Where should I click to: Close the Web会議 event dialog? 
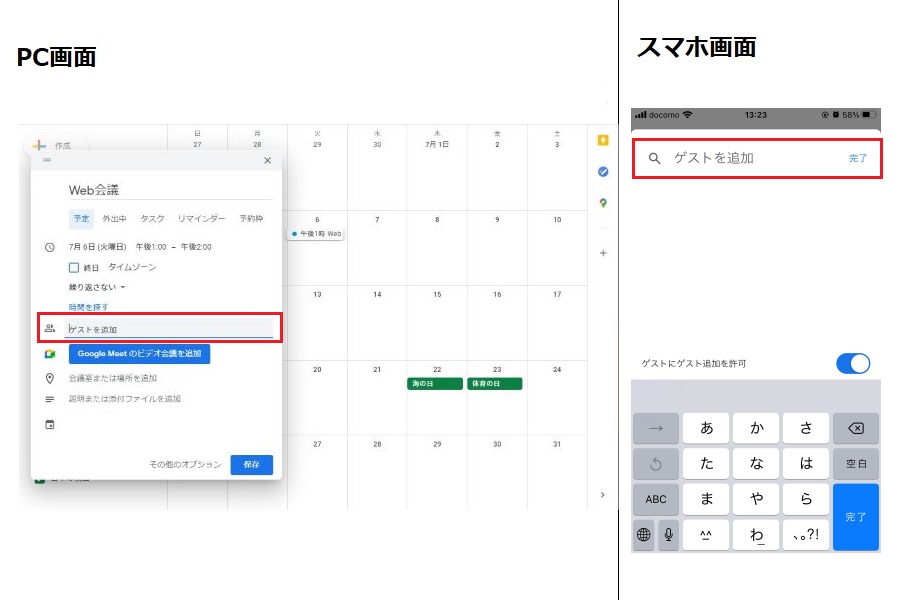click(267, 160)
